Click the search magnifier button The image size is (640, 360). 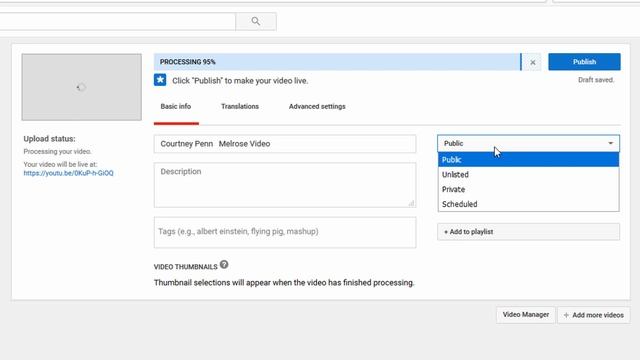[256, 21]
